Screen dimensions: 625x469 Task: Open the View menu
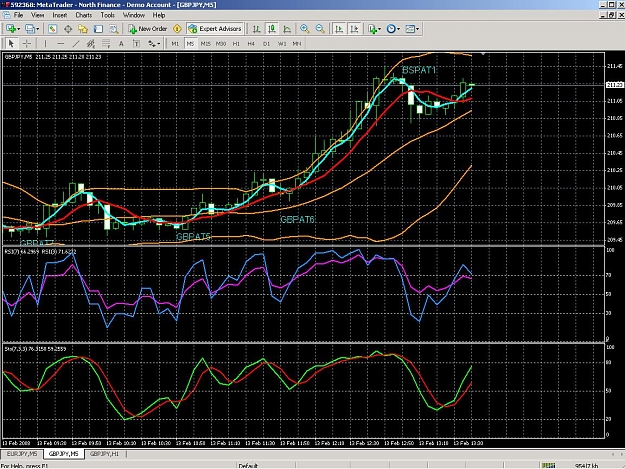[37, 15]
